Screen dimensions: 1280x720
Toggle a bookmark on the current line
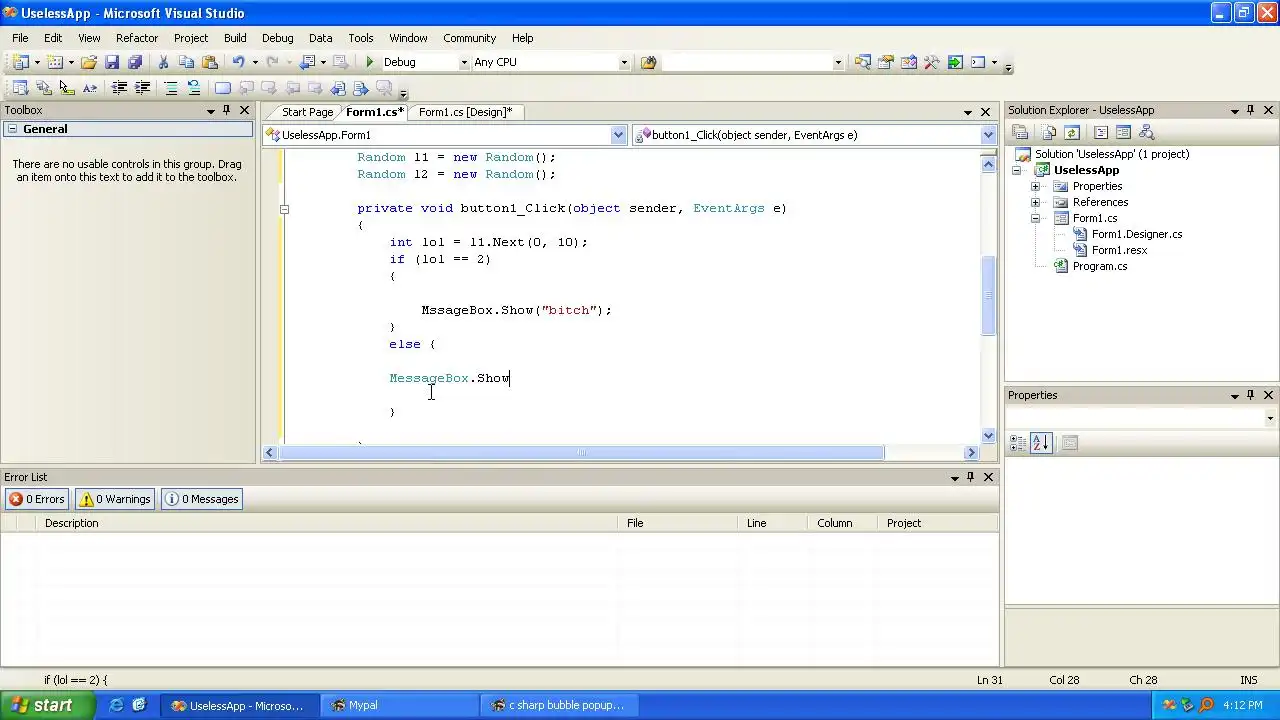[223, 88]
